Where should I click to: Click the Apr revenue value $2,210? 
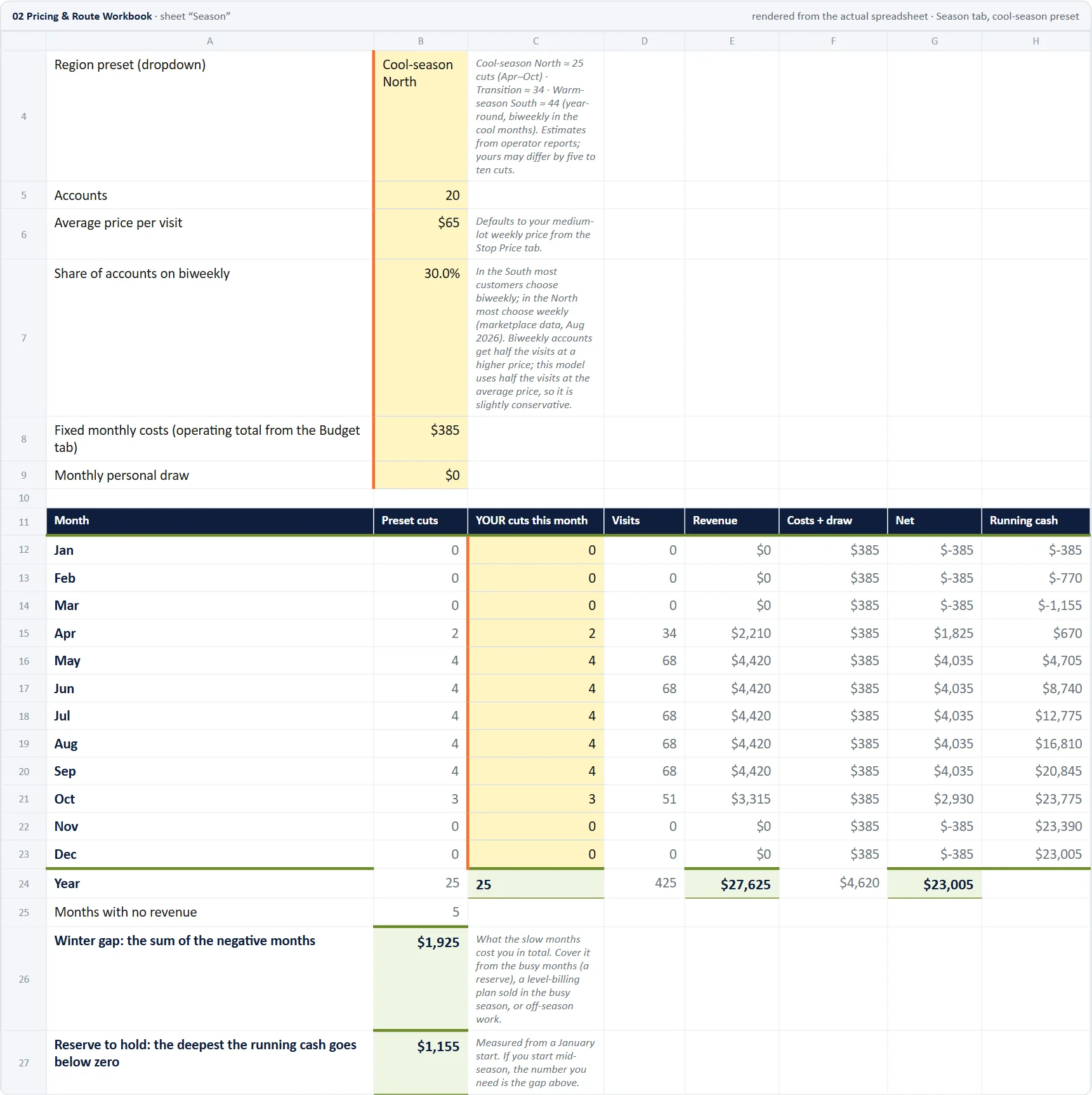pyautogui.click(x=751, y=634)
